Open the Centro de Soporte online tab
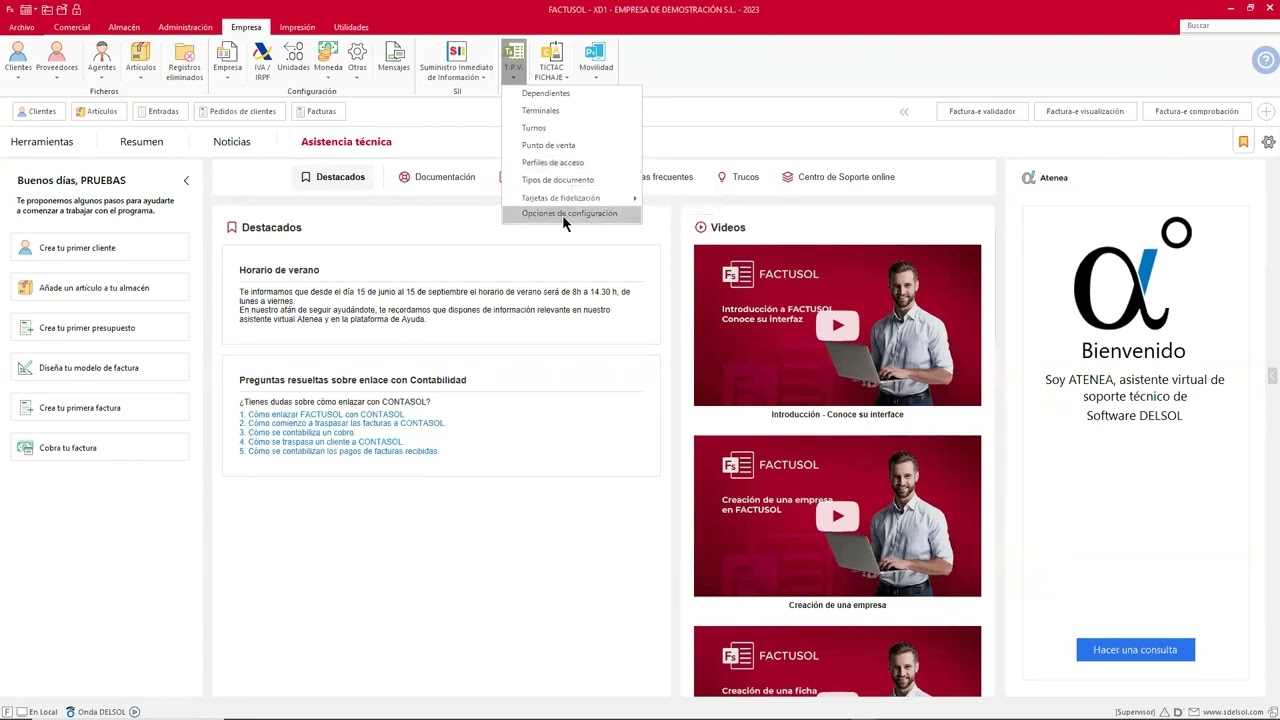1280x720 pixels. (838, 177)
